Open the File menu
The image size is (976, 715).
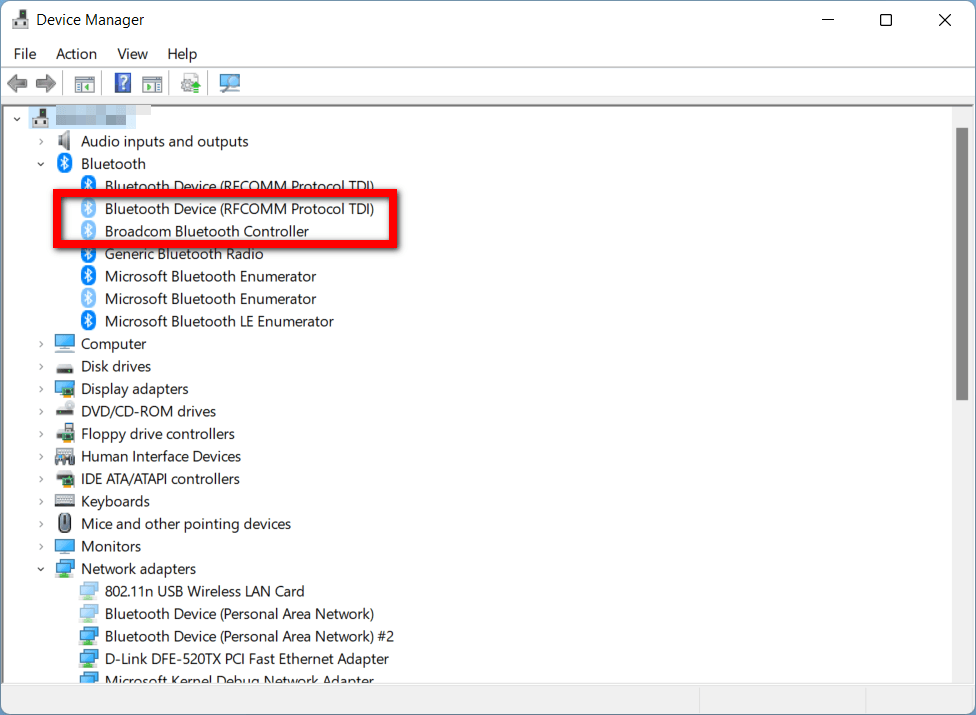click(x=25, y=54)
